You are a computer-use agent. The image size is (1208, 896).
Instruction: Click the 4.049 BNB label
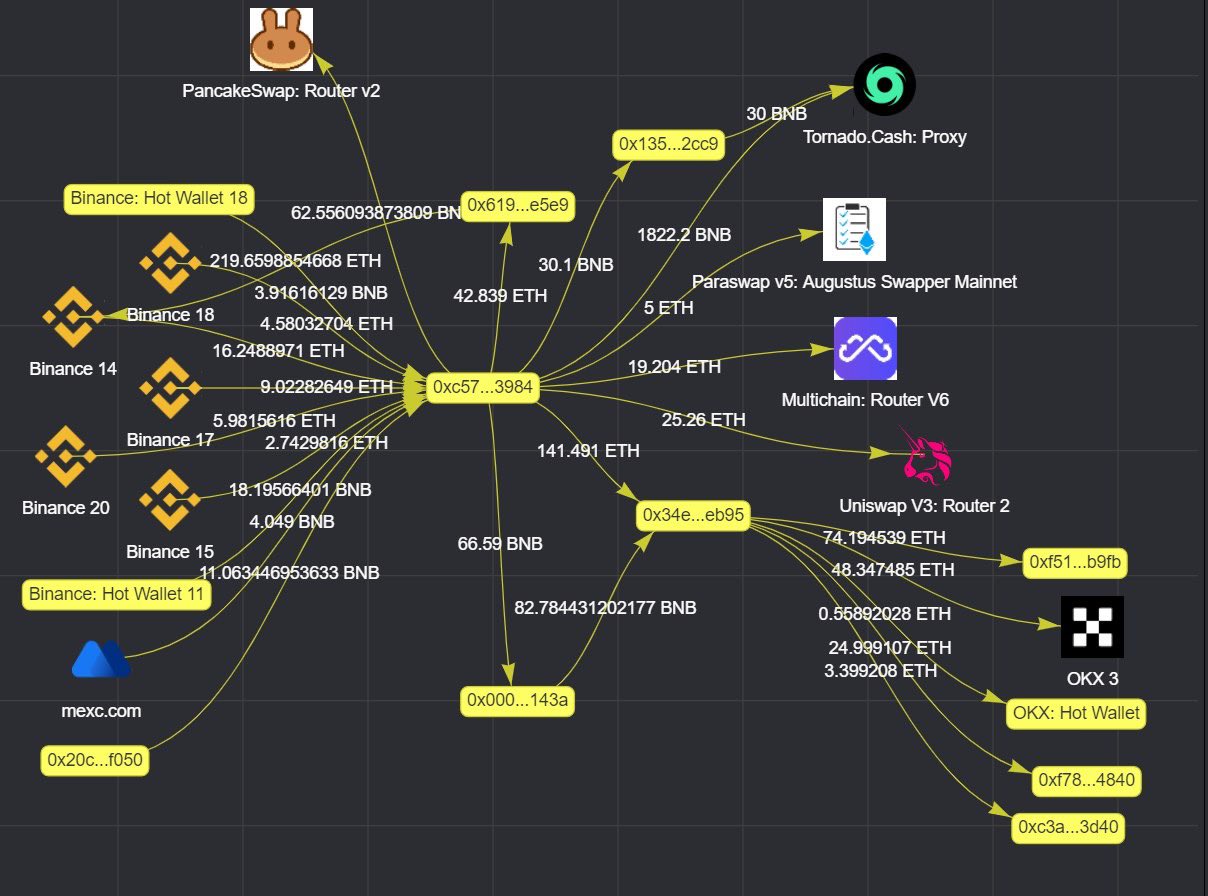292,521
